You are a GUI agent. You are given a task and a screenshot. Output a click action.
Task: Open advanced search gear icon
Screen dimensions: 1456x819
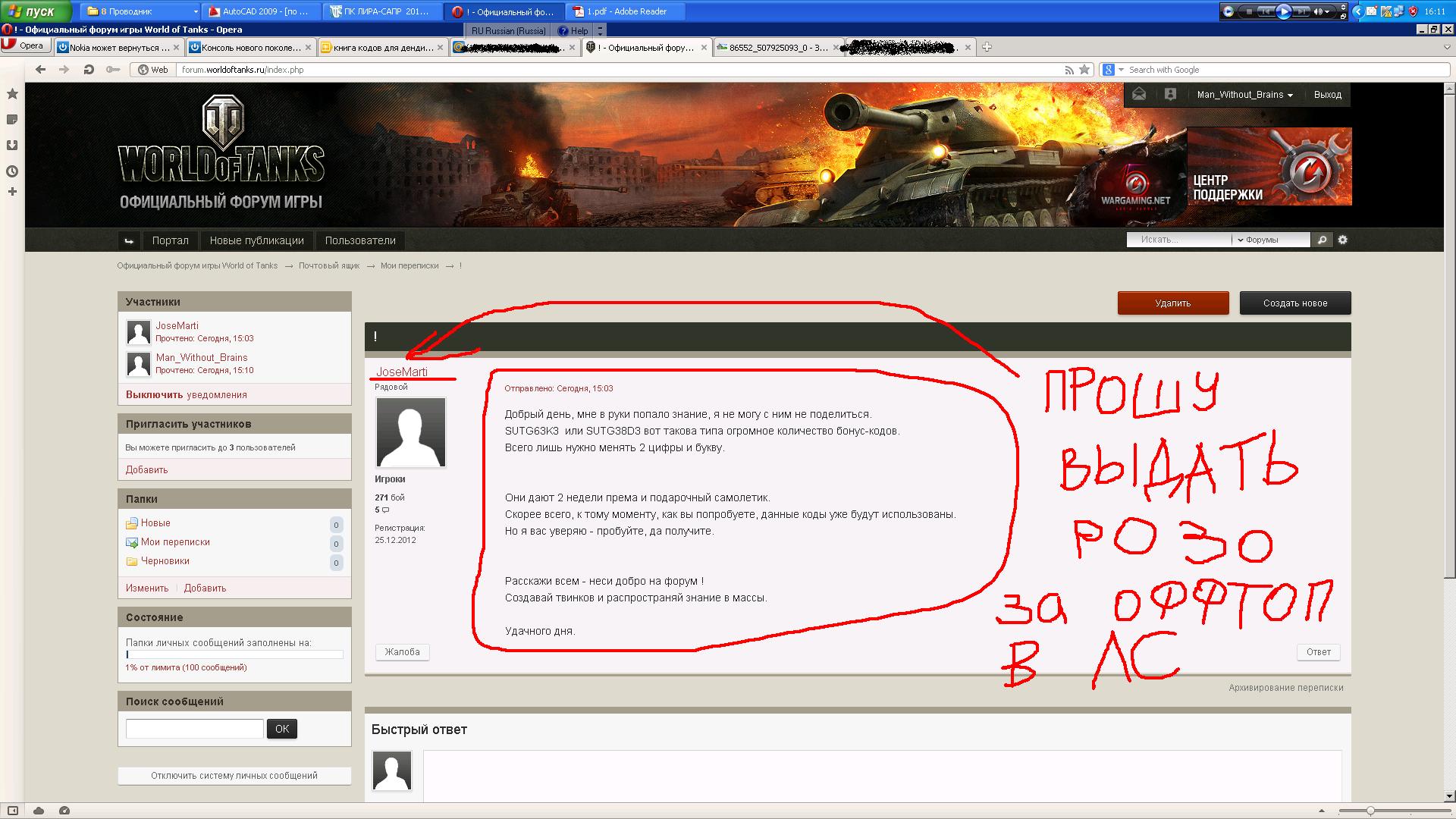[x=1342, y=240]
